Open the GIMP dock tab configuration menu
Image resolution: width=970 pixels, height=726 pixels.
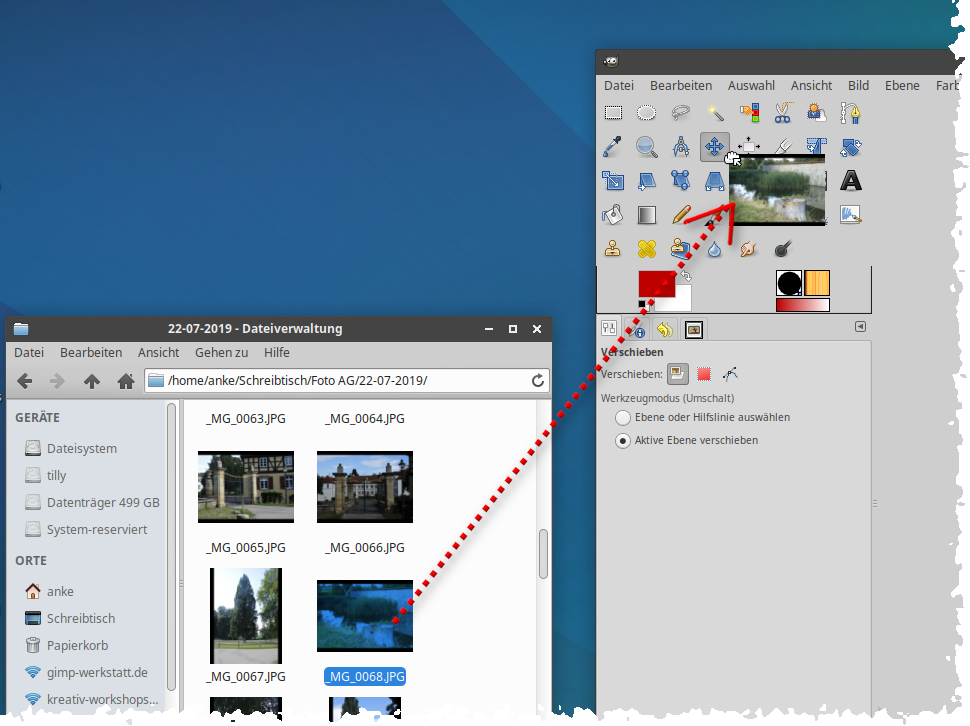[x=860, y=327]
